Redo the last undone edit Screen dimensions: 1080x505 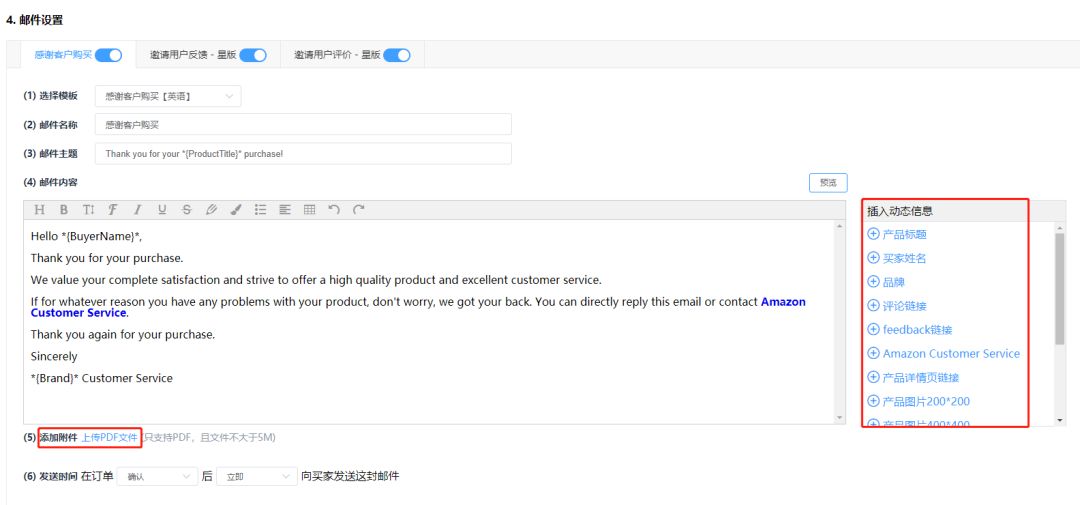tap(359, 210)
